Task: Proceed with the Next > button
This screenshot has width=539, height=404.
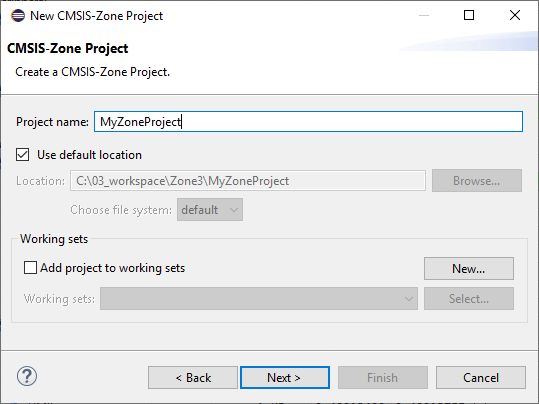Action: pyautogui.click(x=285, y=378)
